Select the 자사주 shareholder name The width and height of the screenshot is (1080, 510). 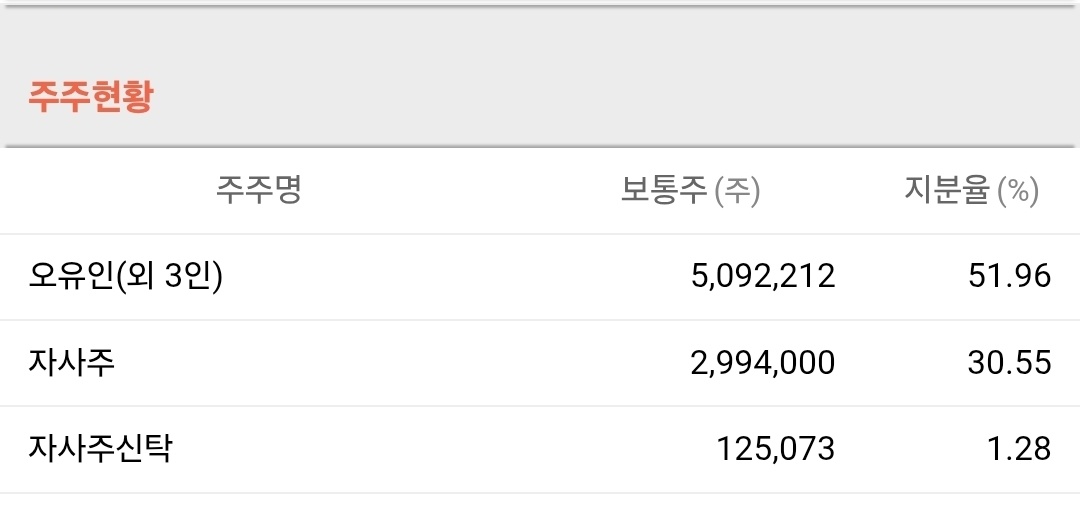click(x=72, y=362)
